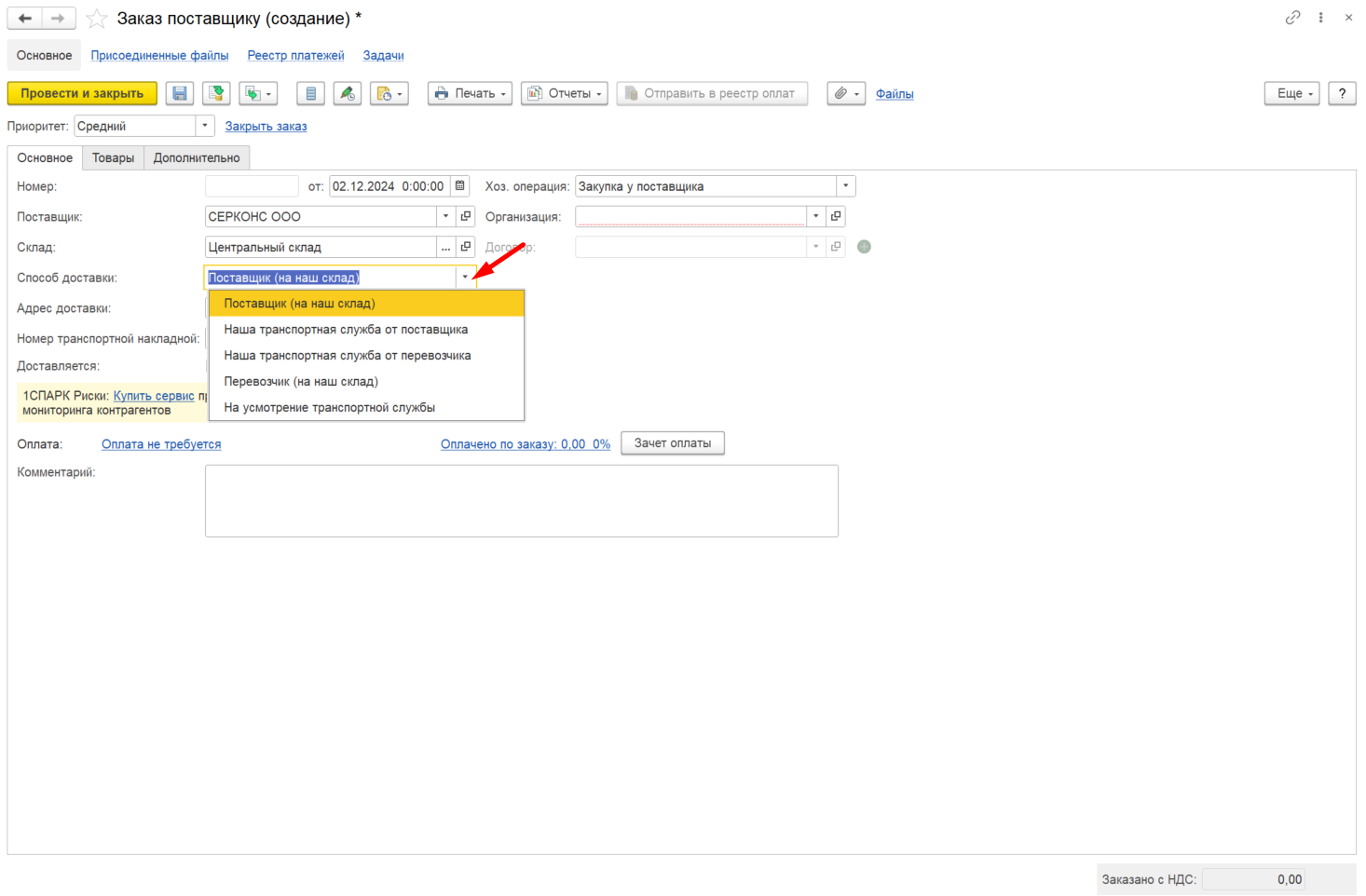Open the Отчеты dropdown button
The width and height of the screenshot is (1366, 896).
point(565,93)
